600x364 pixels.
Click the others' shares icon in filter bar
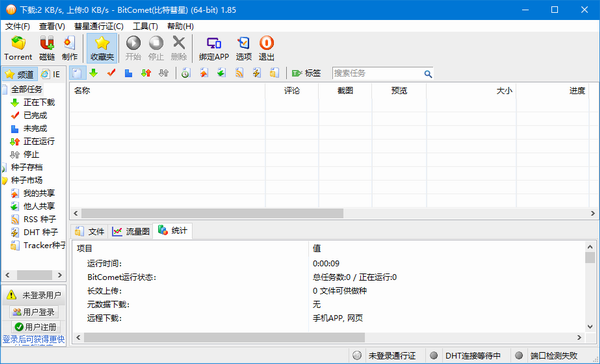click(x=222, y=73)
